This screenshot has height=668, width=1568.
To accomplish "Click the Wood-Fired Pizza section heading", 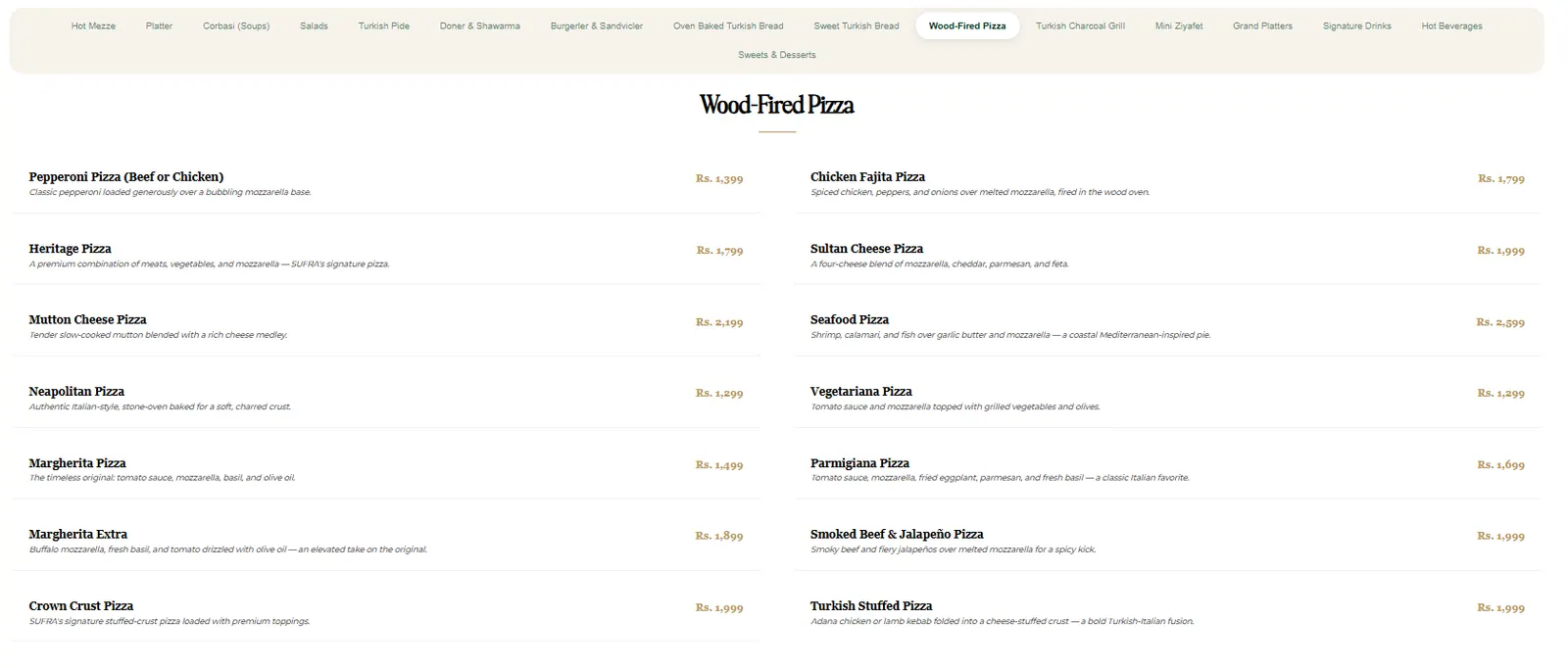I will point(777,105).
